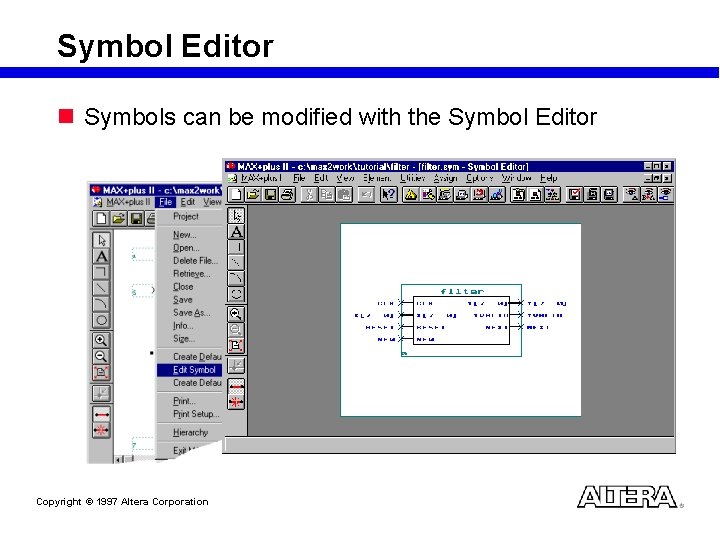This screenshot has width=720, height=540.
Task: Turn rubberbanding on in Symbol Editor palette
Action: point(236,387)
